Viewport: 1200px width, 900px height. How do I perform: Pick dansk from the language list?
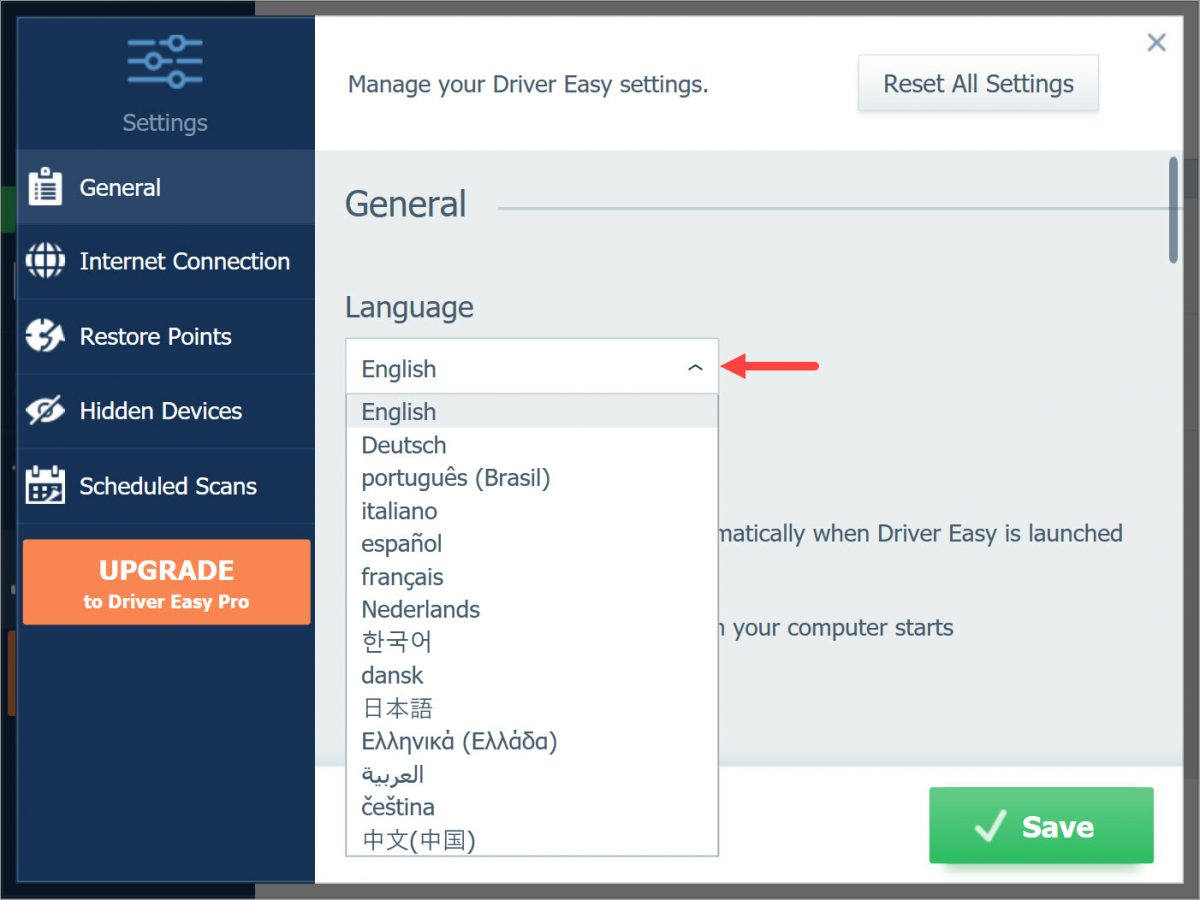click(532, 675)
